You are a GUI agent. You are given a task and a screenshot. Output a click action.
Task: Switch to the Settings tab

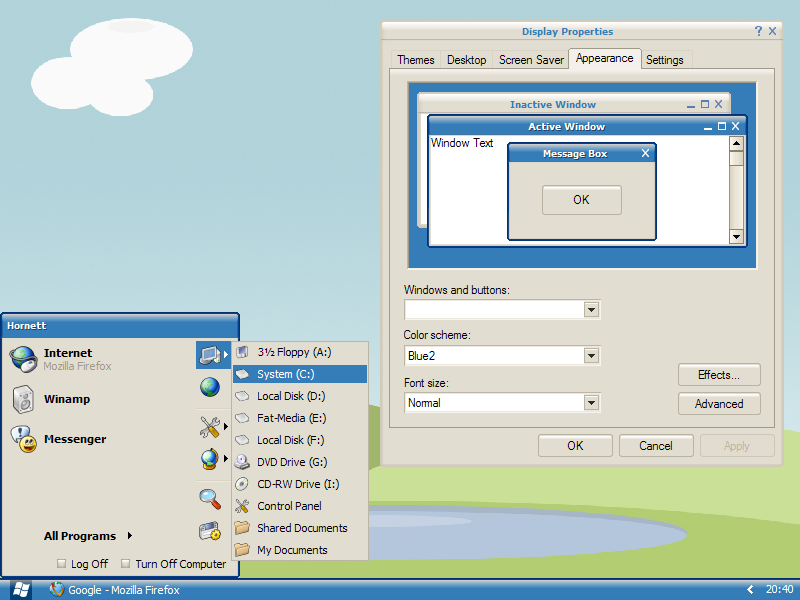tap(664, 60)
